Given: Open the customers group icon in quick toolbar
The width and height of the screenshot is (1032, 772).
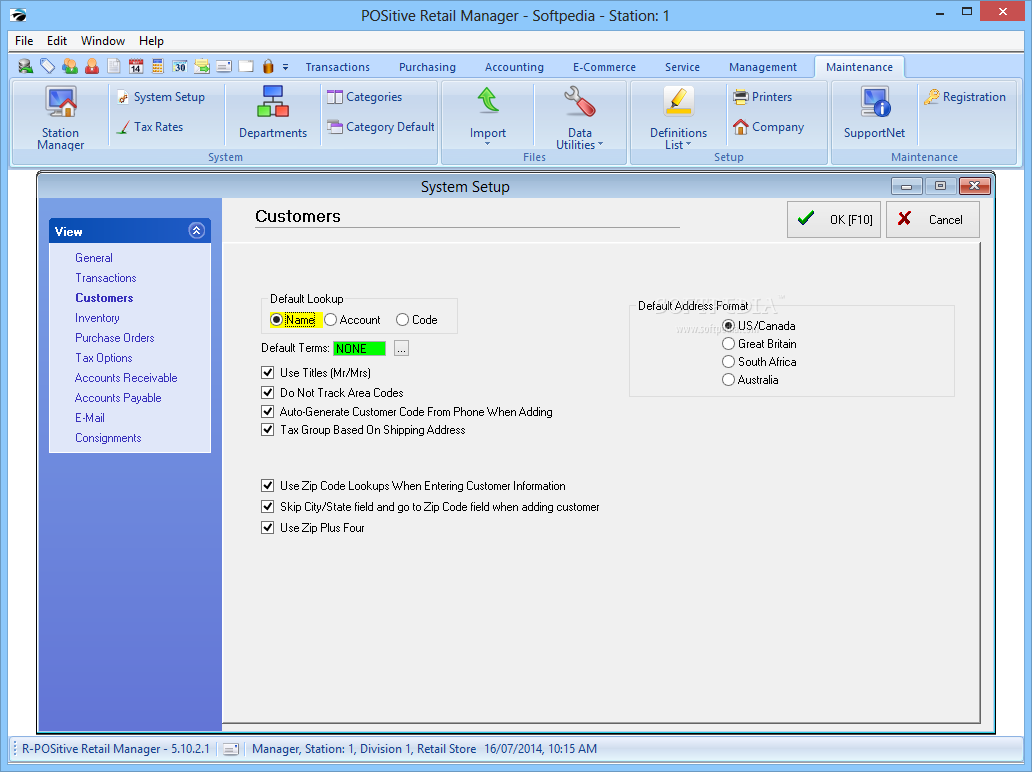Looking at the screenshot, I should pyautogui.click(x=70, y=66).
